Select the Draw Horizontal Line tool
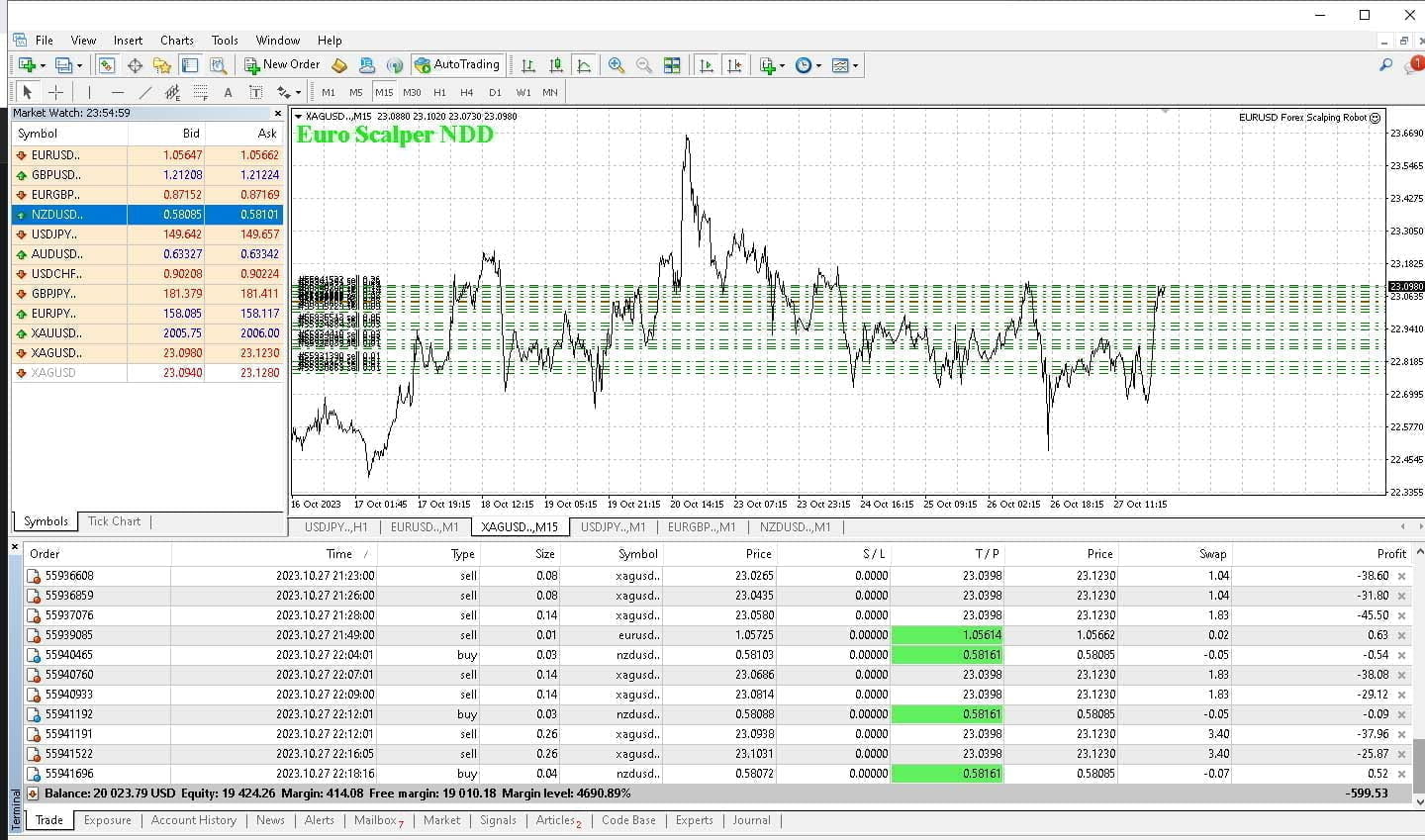Viewport: 1425px width, 840px height. coord(118,92)
